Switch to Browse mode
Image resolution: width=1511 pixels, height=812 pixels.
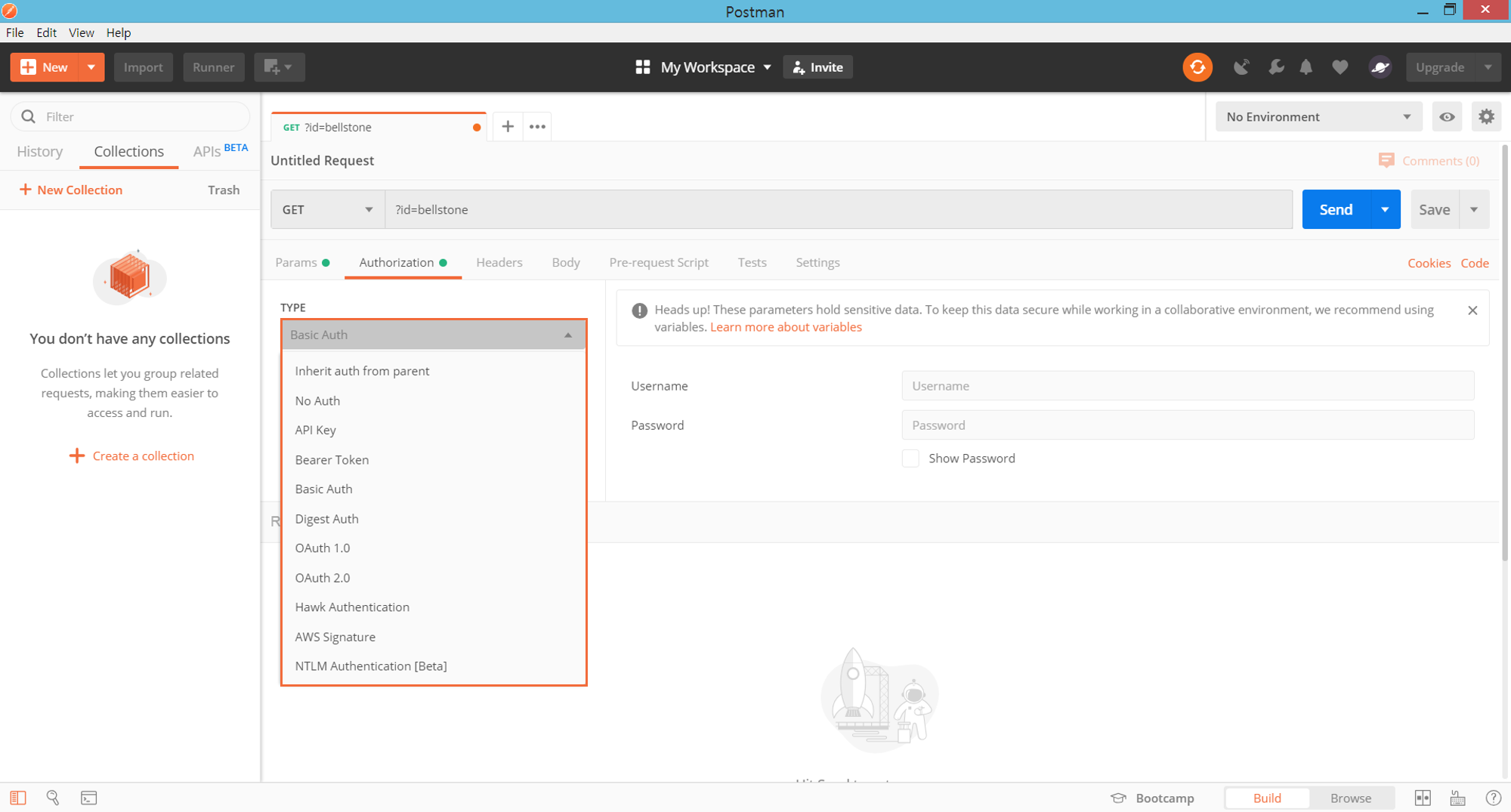(x=1350, y=798)
